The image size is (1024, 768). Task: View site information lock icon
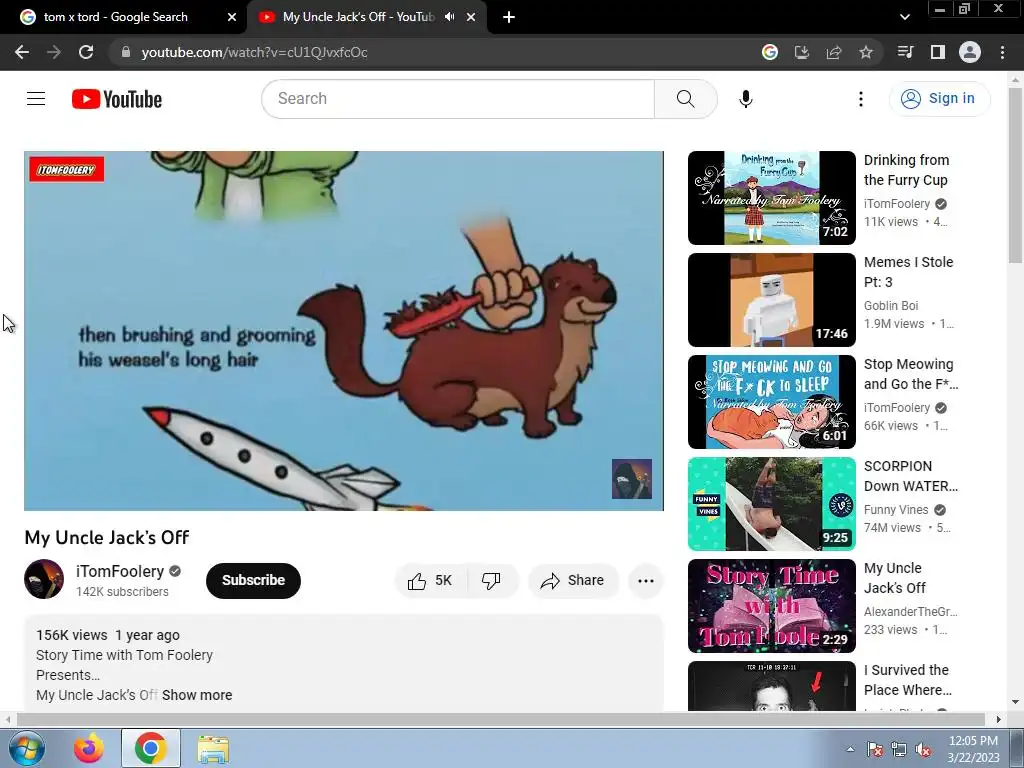(126, 52)
